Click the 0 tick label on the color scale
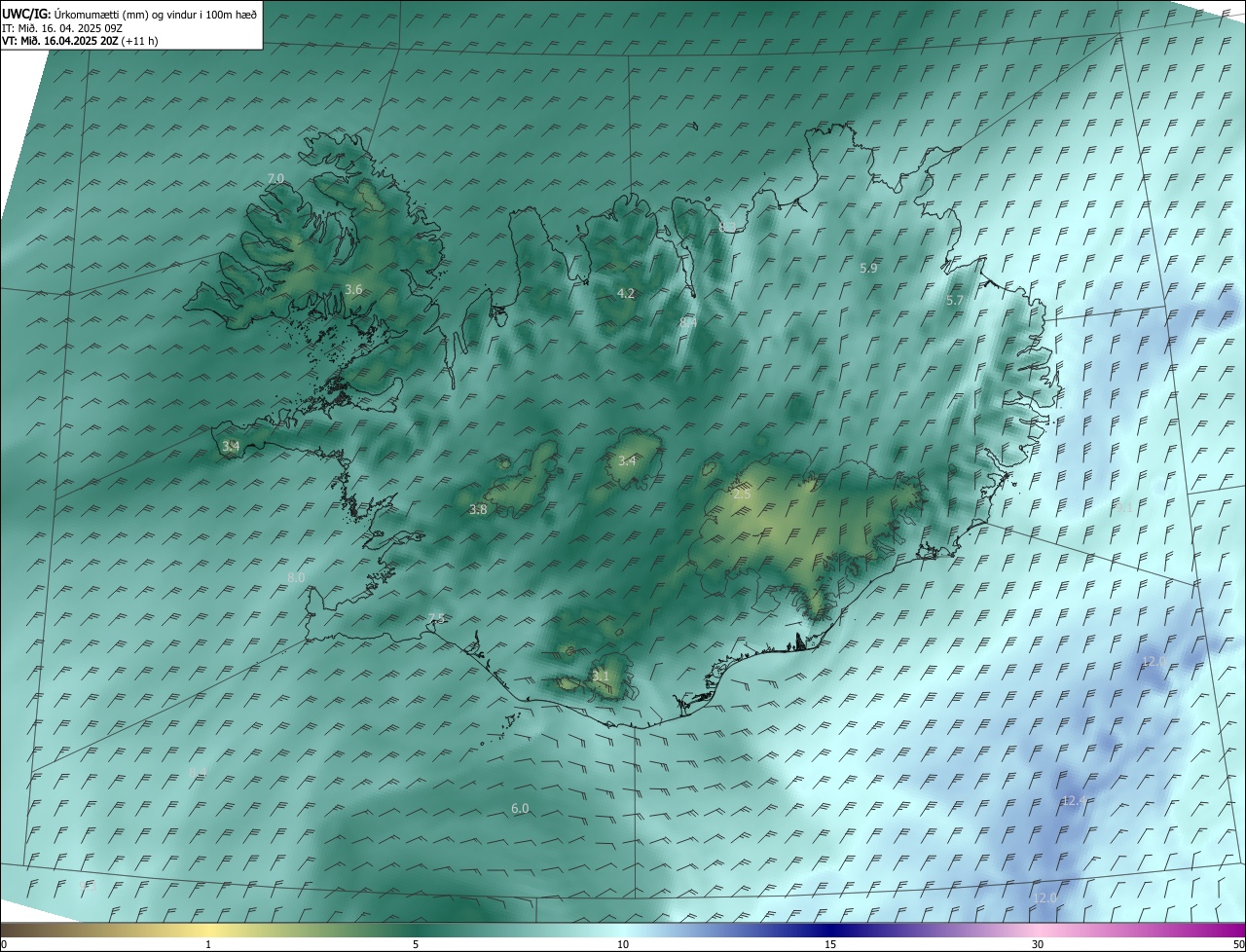This screenshot has height=952, width=1246. tap(4, 944)
